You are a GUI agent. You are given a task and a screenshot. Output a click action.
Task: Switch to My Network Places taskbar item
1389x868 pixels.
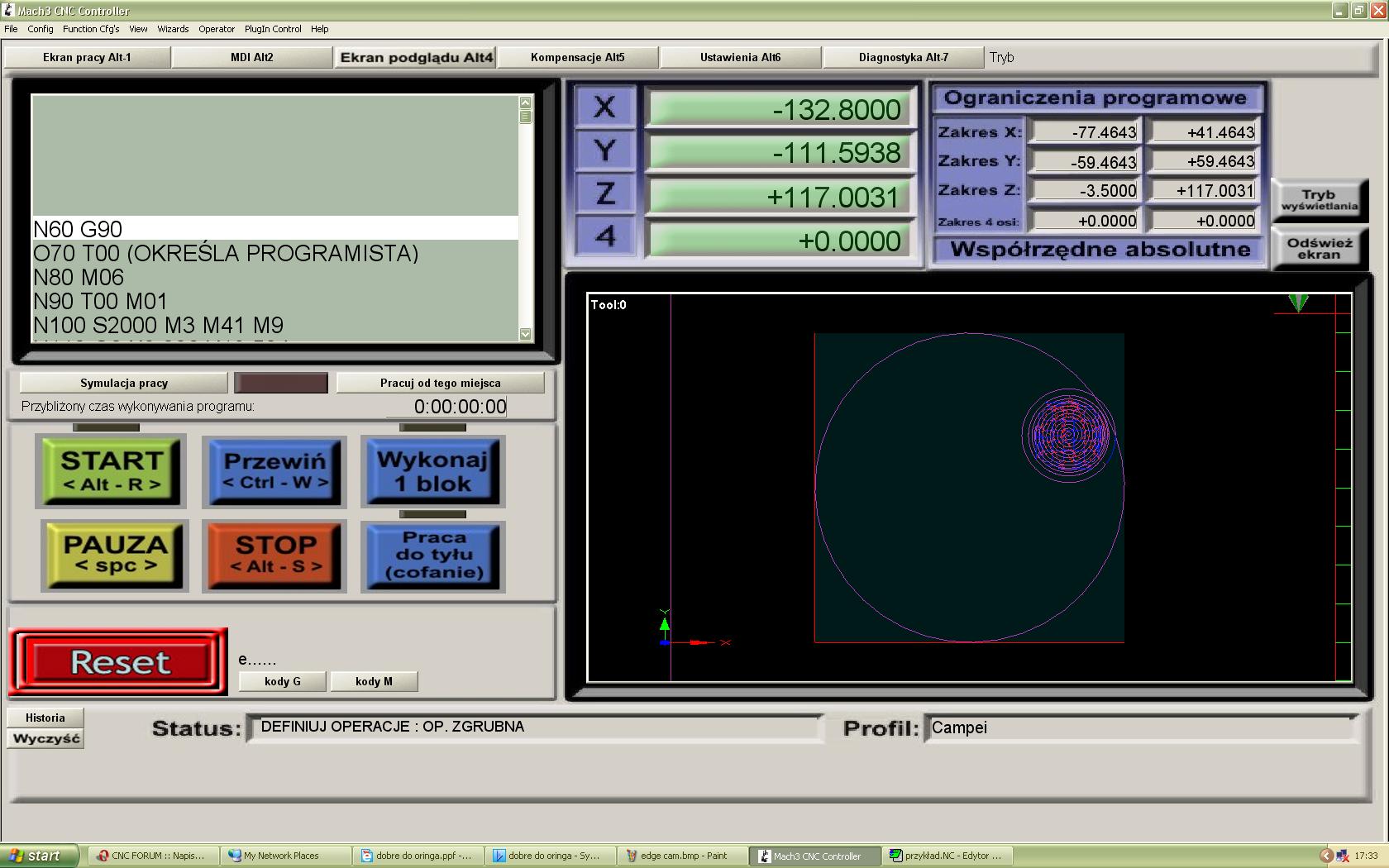(285, 856)
